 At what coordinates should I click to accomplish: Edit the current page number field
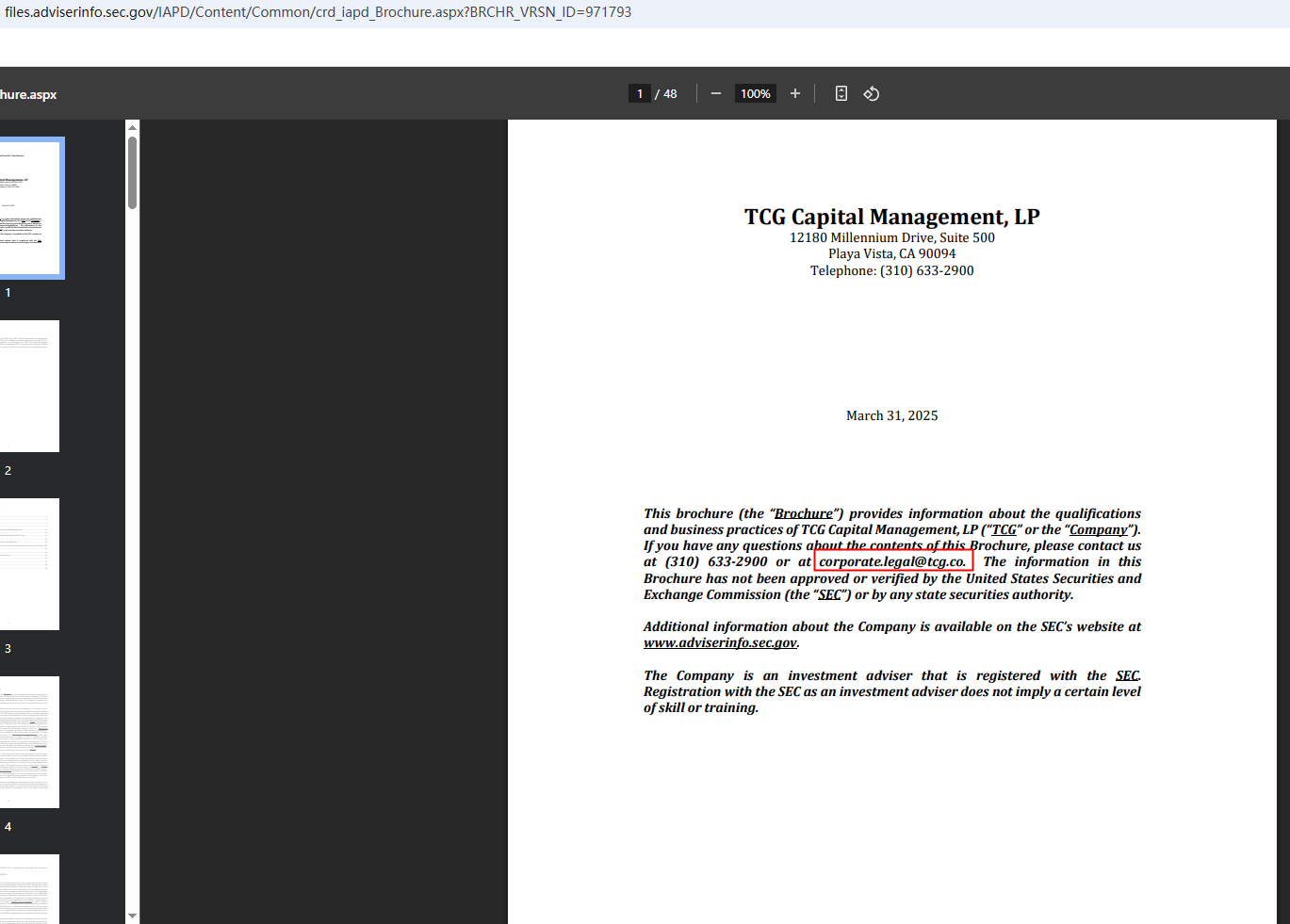640,93
